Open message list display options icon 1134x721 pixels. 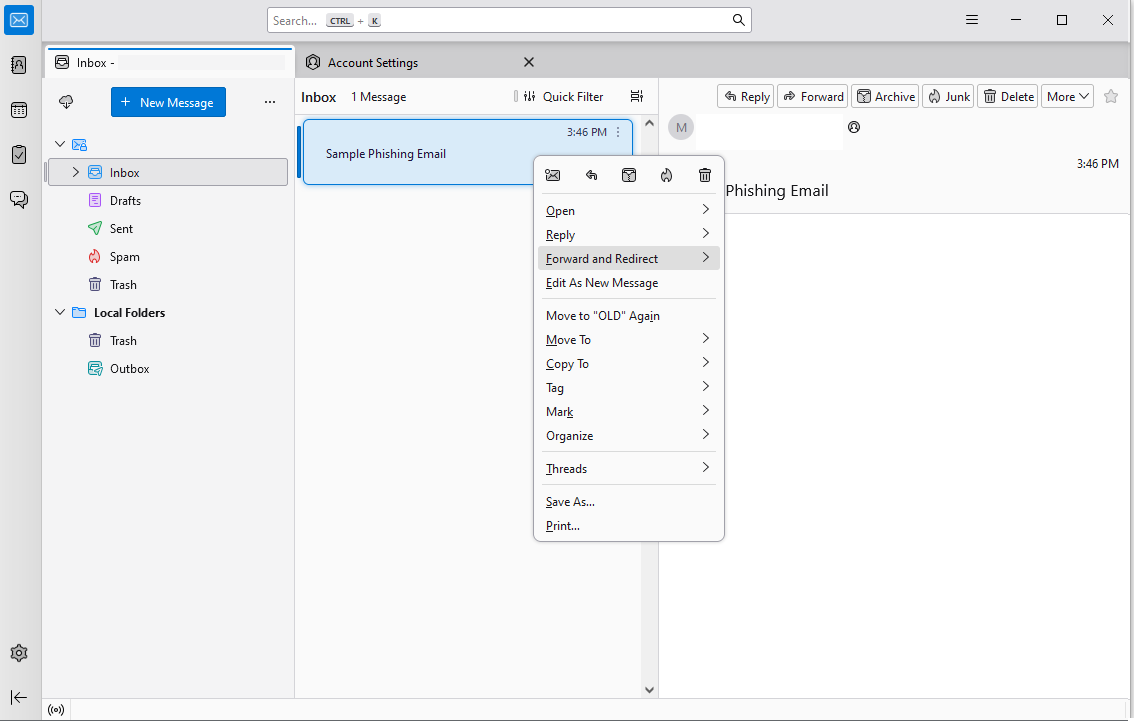[x=636, y=96]
